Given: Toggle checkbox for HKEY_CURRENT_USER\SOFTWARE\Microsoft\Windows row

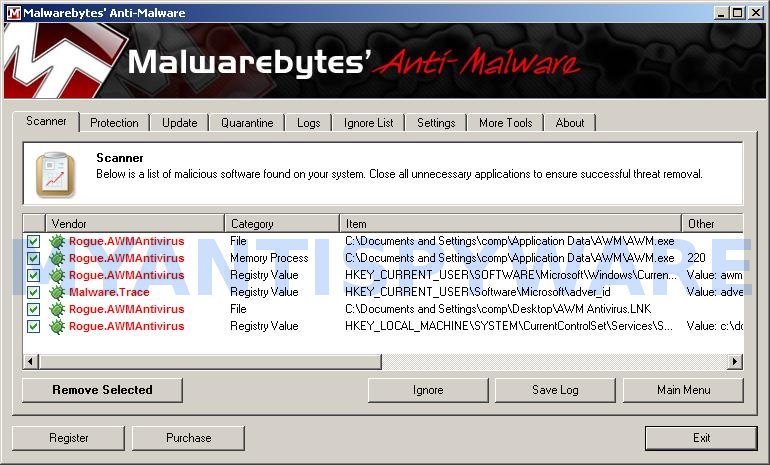Looking at the screenshot, I should 33,275.
